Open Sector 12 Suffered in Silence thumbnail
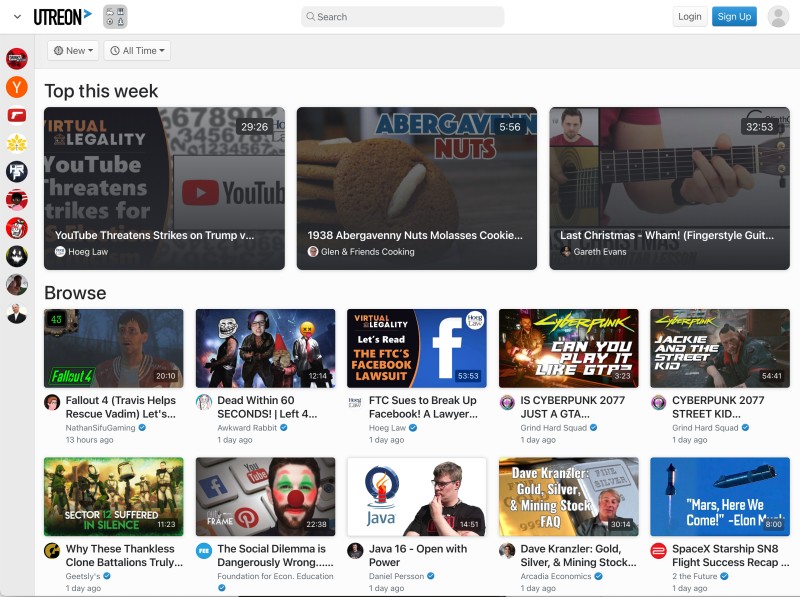The image size is (800, 597). [114, 496]
